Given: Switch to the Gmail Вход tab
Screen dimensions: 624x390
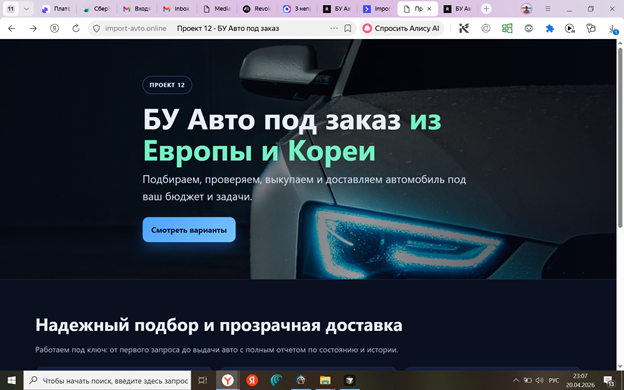Looking at the screenshot, I should pos(137,9).
